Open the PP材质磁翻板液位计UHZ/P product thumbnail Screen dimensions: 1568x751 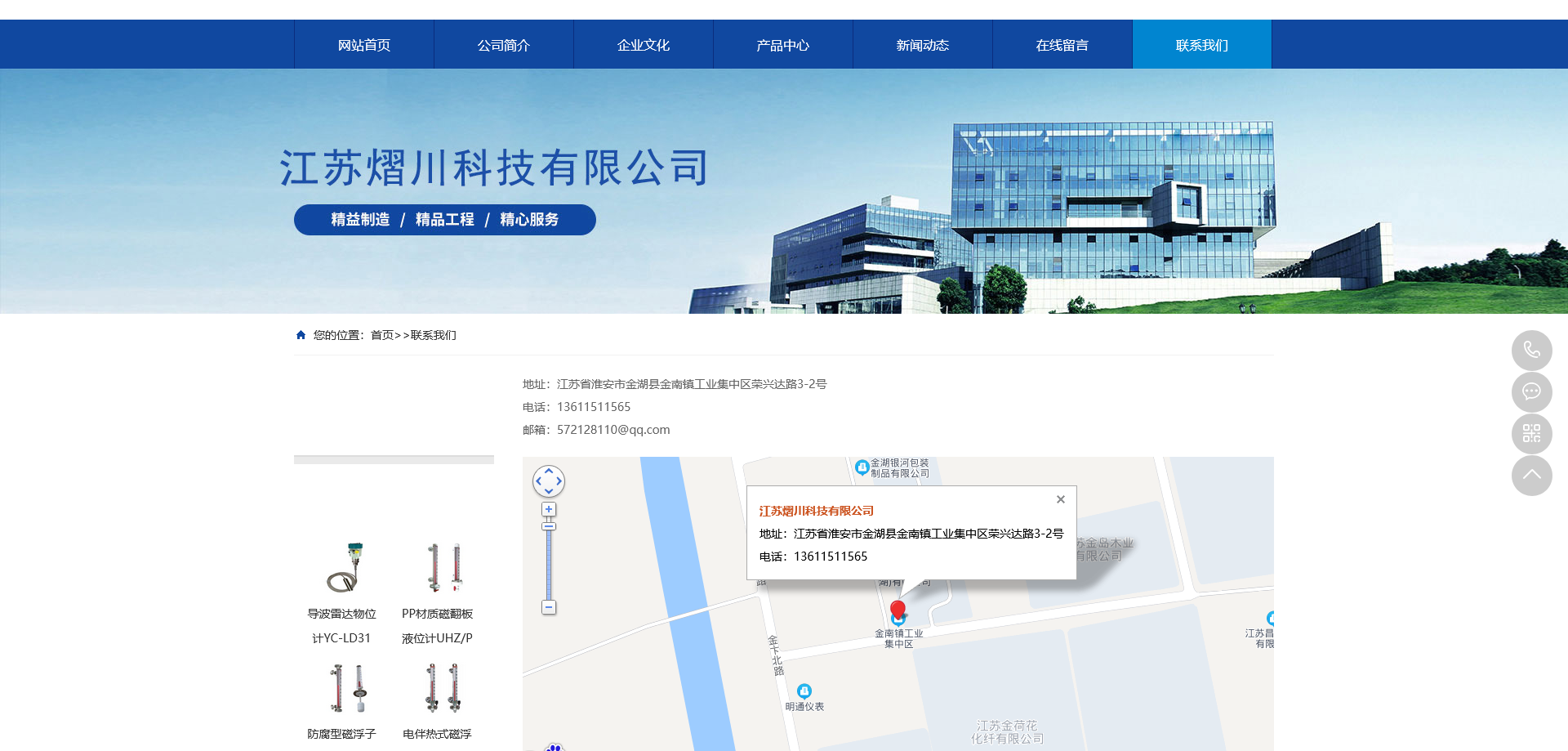coord(443,568)
